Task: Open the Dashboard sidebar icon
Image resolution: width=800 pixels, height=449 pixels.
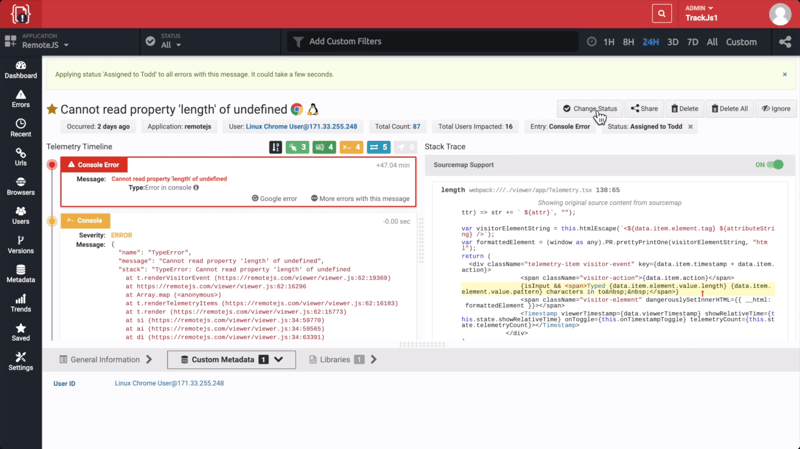Action: click(x=20, y=69)
